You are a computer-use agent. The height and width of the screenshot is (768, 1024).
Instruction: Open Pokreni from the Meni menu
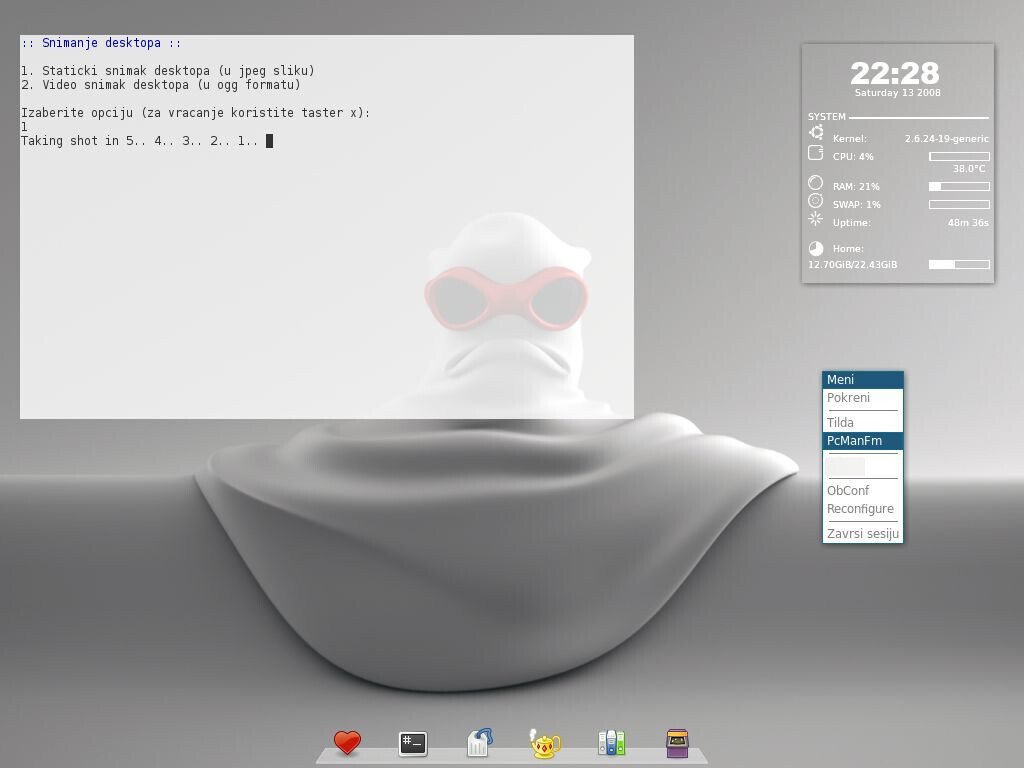[x=850, y=397]
